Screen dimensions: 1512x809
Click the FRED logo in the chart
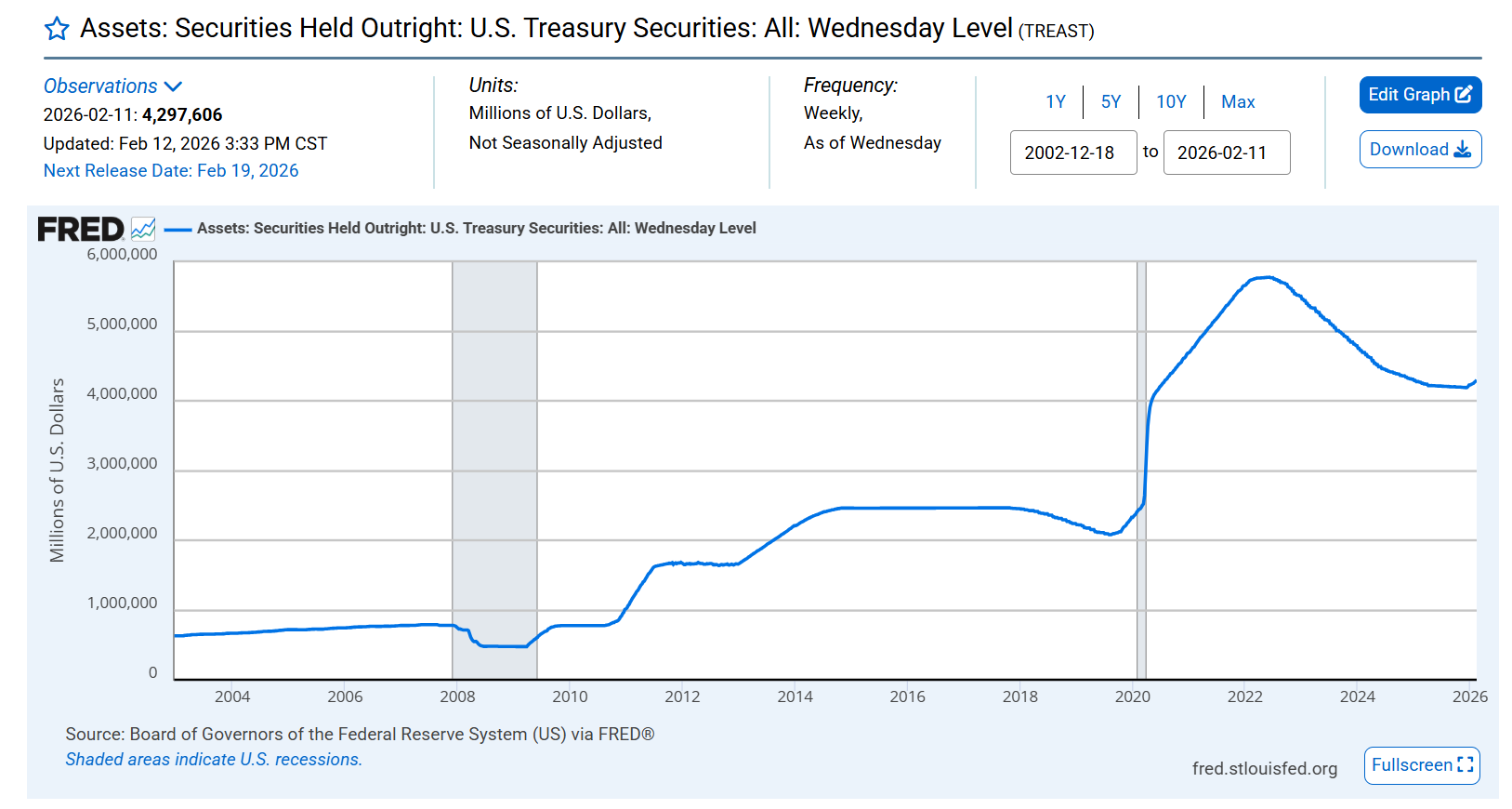click(80, 229)
